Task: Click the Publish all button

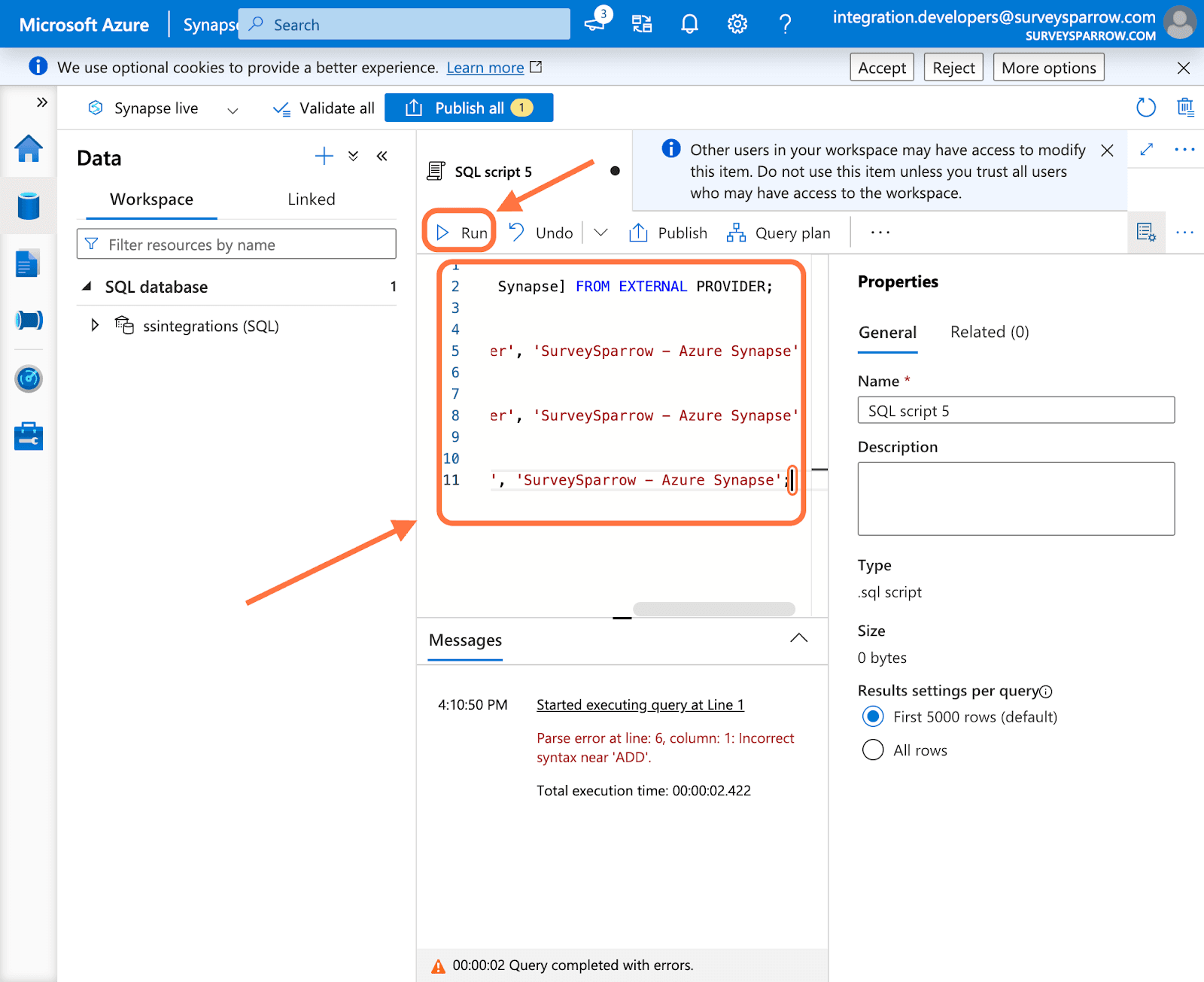Action: tap(468, 108)
